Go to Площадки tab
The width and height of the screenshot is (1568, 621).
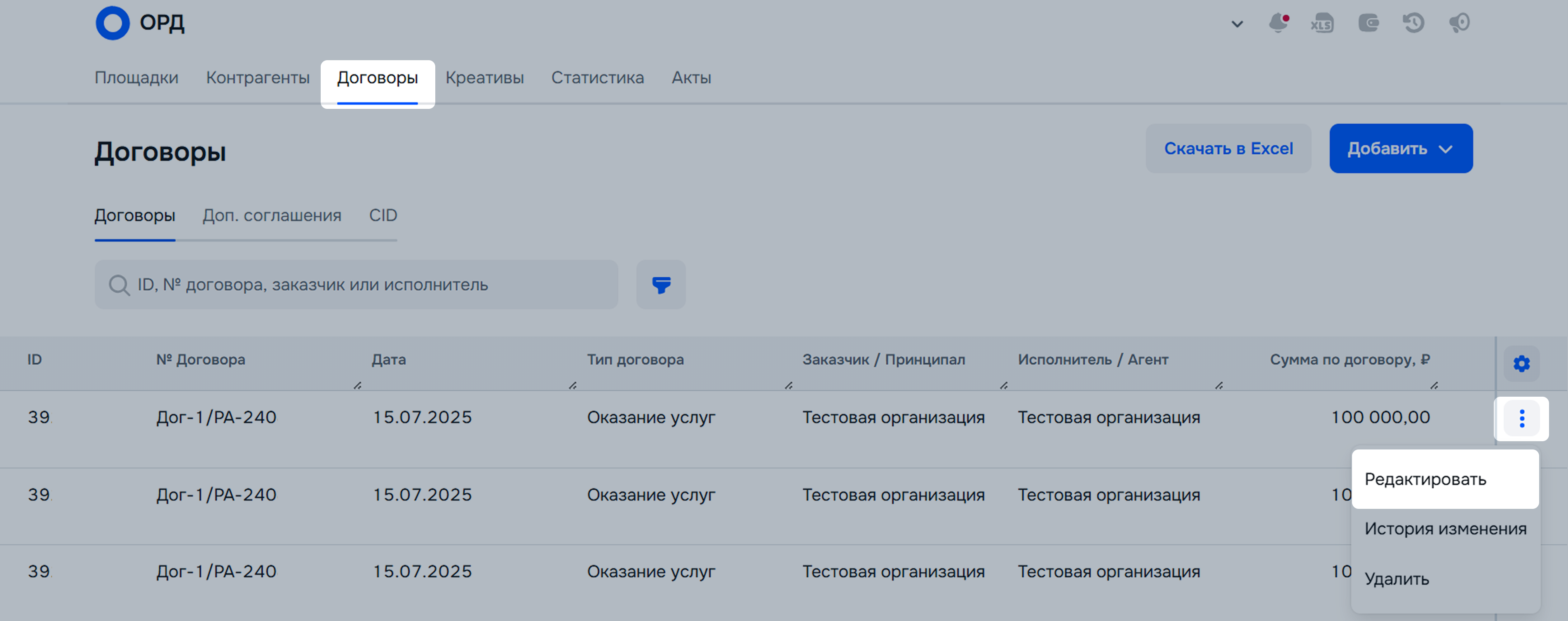136,78
